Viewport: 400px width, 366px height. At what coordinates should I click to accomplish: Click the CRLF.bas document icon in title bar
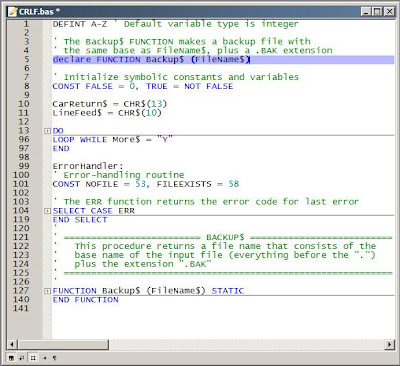[x=13, y=12]
